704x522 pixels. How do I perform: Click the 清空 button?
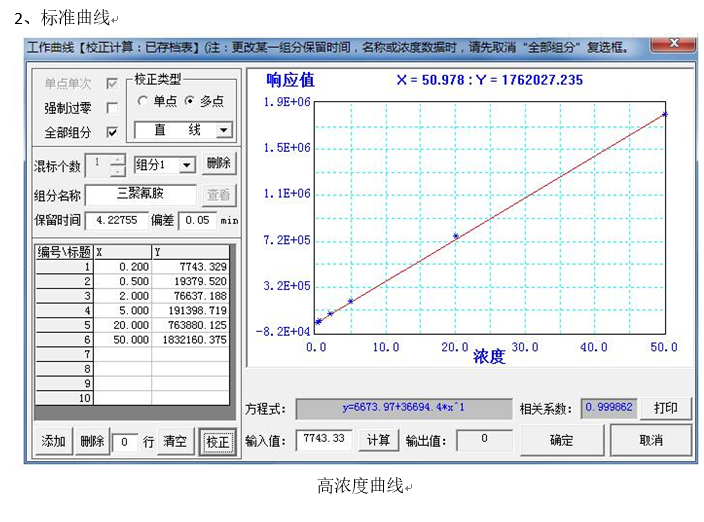175,442
